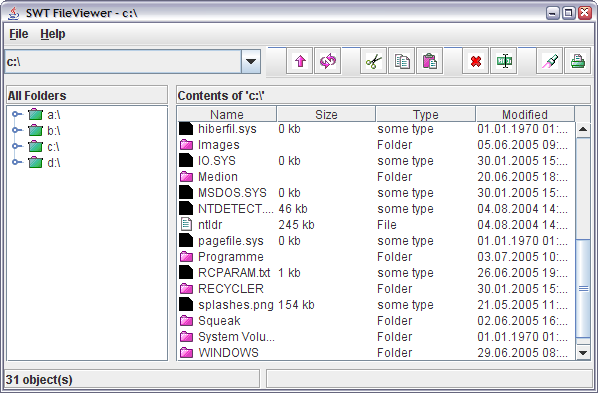Click the 154 kb size cell
The height and width of the screenshot is (393, 598).
(x=296, y=305)
